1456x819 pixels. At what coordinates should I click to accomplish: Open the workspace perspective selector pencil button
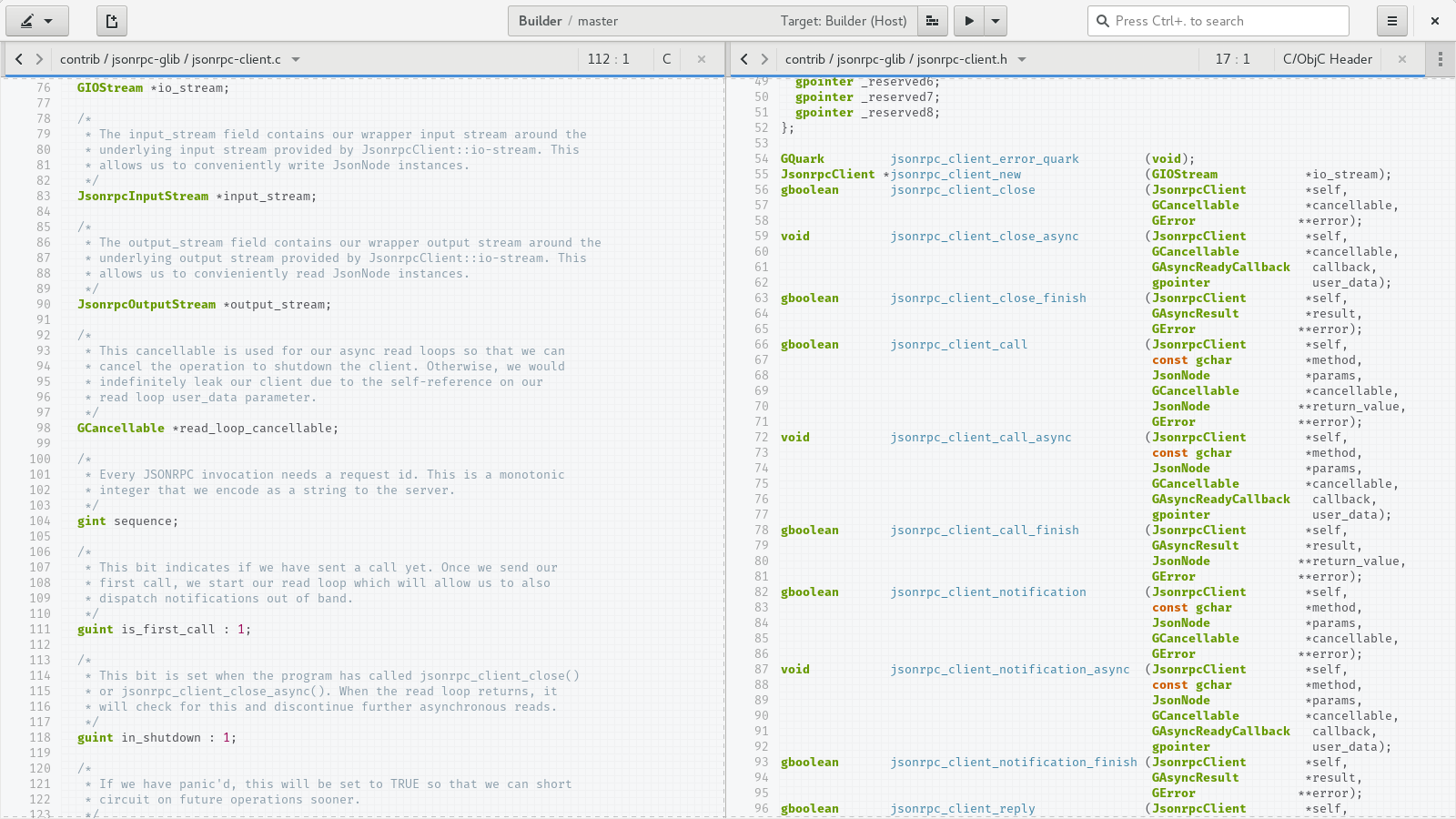point(35,21)
